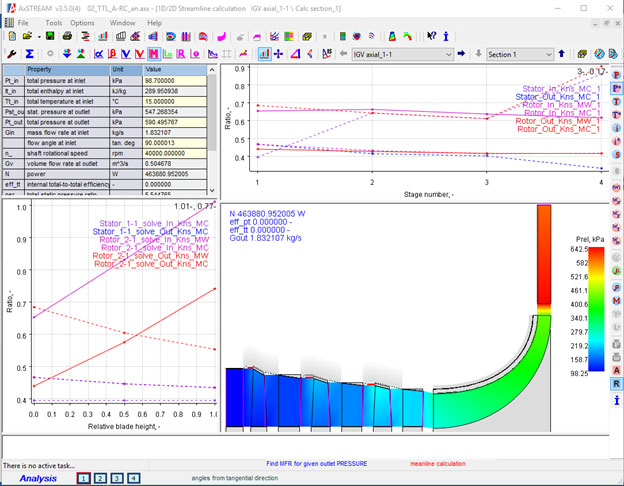Toggle the highlighted M Mach chart button
The width and height of the screenshot is (624, 486).
point(154,54)
